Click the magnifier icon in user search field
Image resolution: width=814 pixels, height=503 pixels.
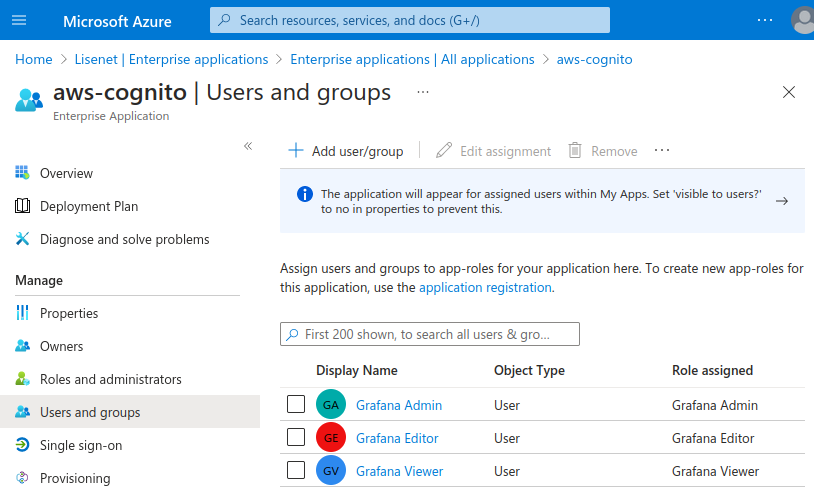293,334
